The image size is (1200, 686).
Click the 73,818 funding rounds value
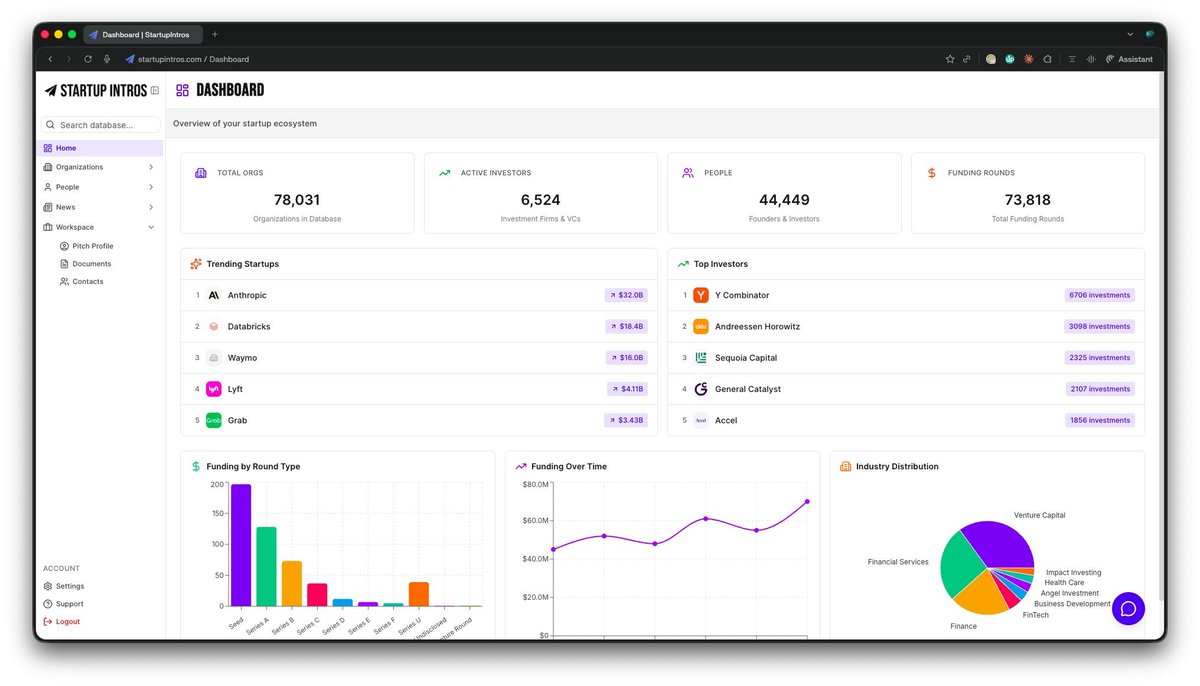point(1028,200)
